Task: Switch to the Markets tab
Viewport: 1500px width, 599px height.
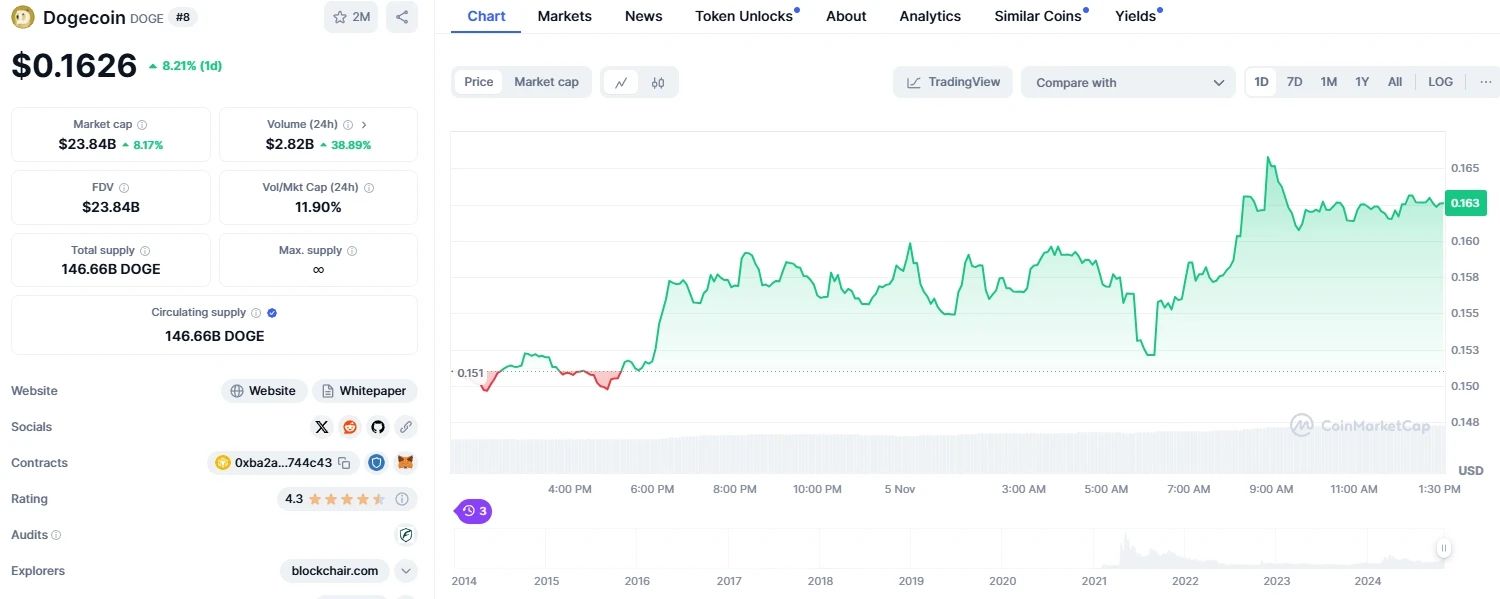Action: coord(564,16)
